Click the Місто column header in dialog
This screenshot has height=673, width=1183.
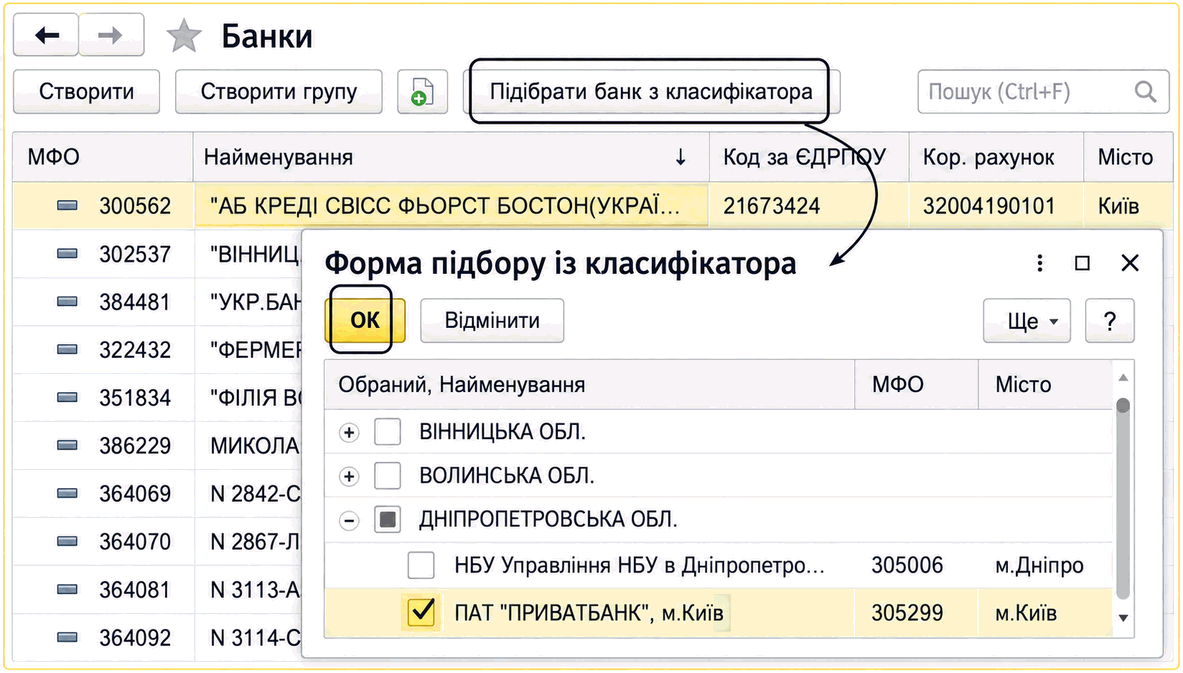pos(1045,385)
